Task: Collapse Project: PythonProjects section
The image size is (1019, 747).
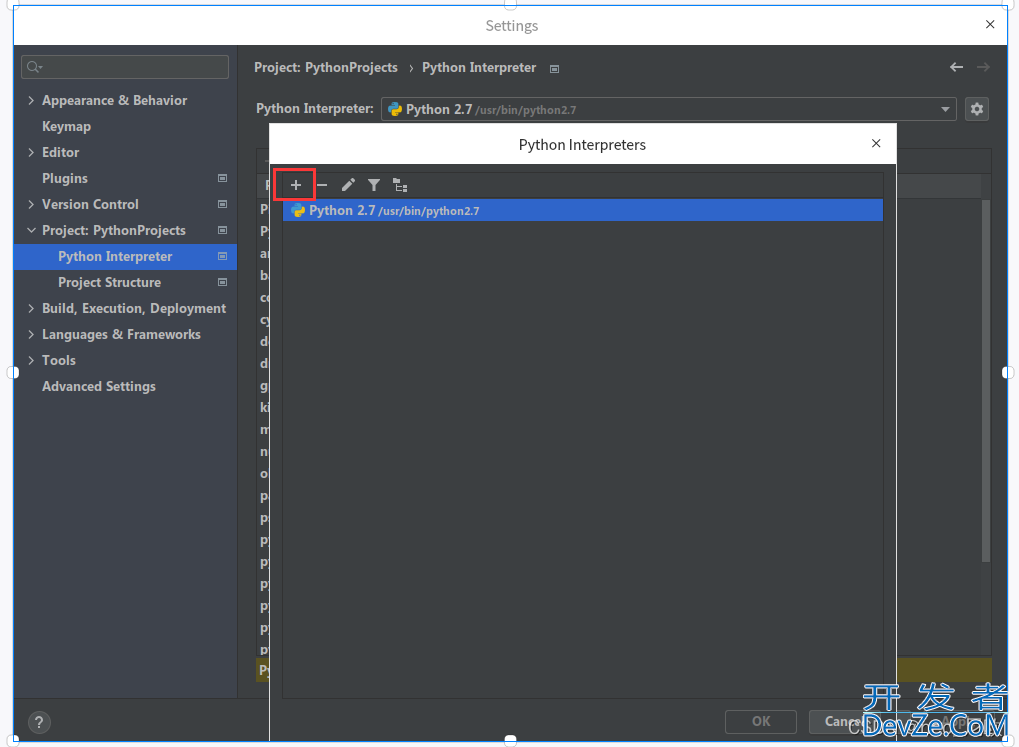Action: point(31,230)
